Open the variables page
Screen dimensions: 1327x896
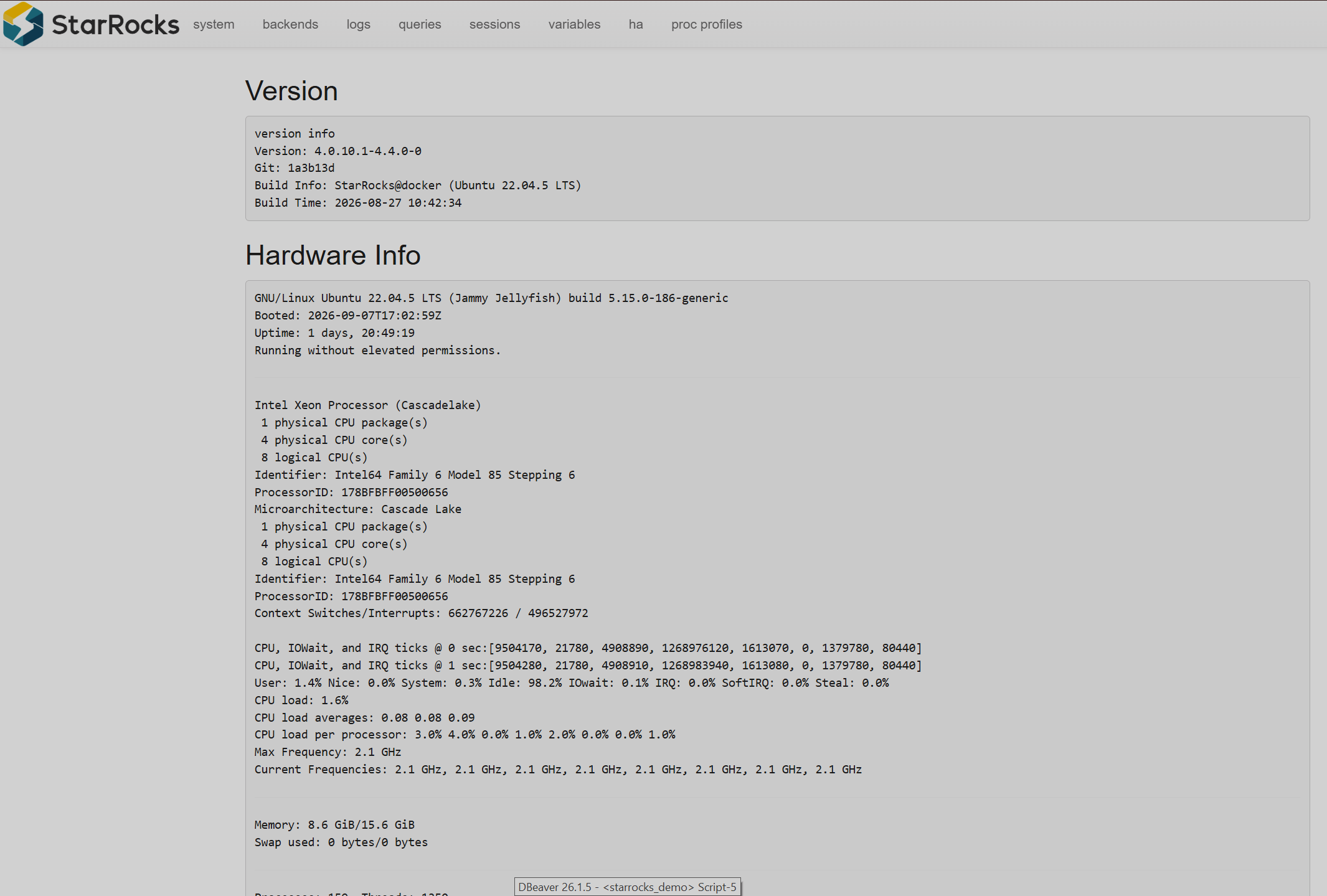(574, 24)
